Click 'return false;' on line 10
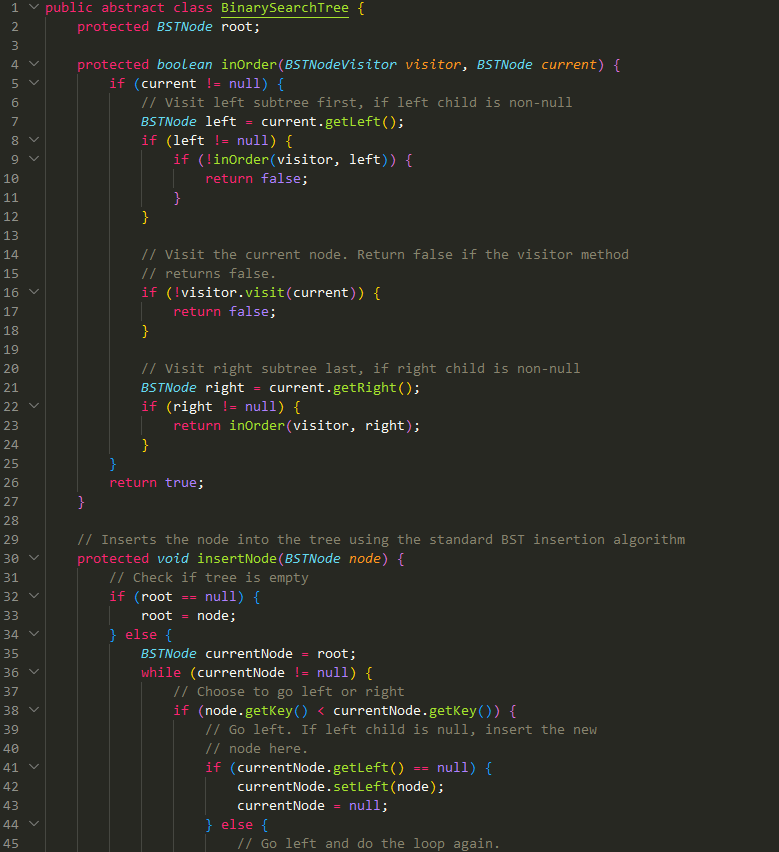The image size is (779, 852). pos(256,179)
